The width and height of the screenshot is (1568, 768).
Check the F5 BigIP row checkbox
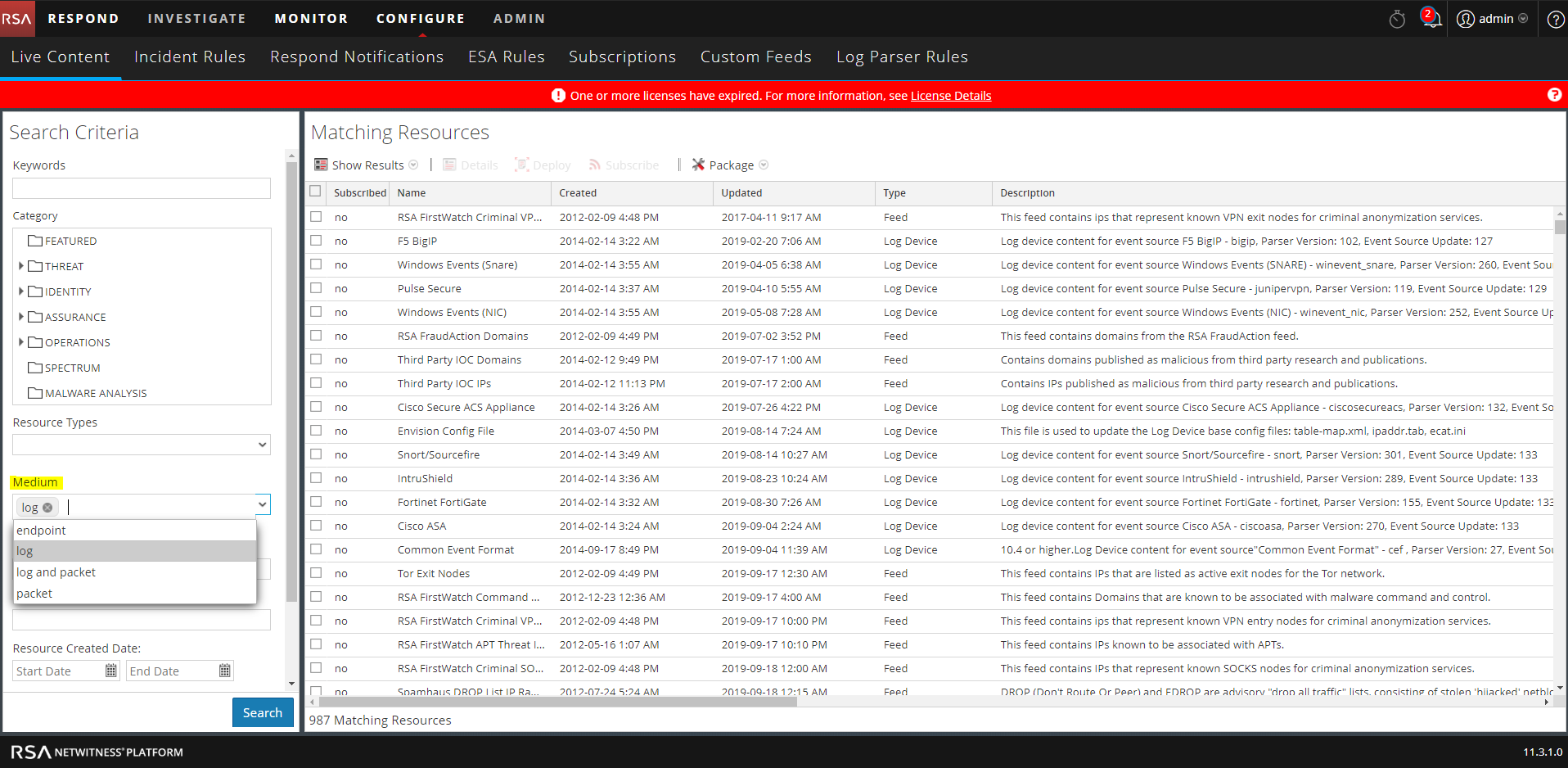pyautogui.click(x=316, y=241)
